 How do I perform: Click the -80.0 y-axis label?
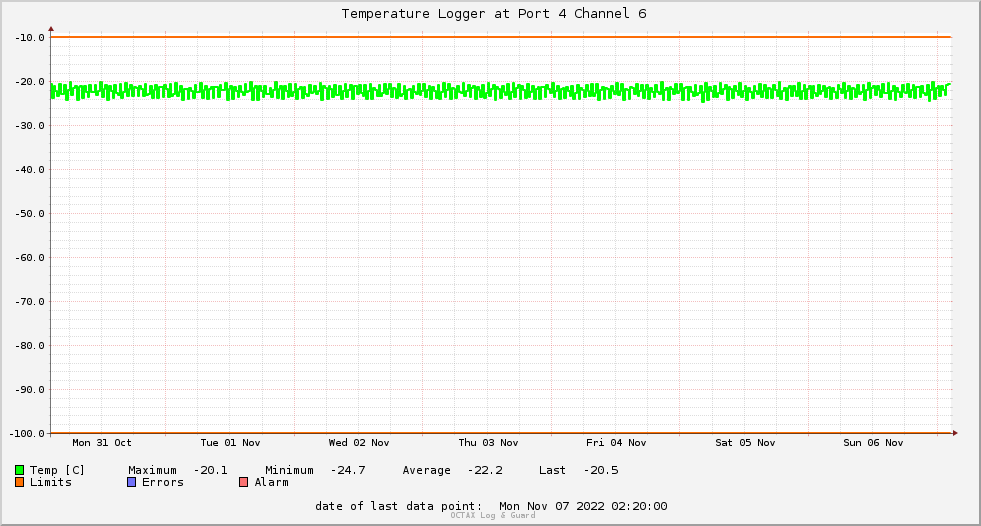pos(30,346)
